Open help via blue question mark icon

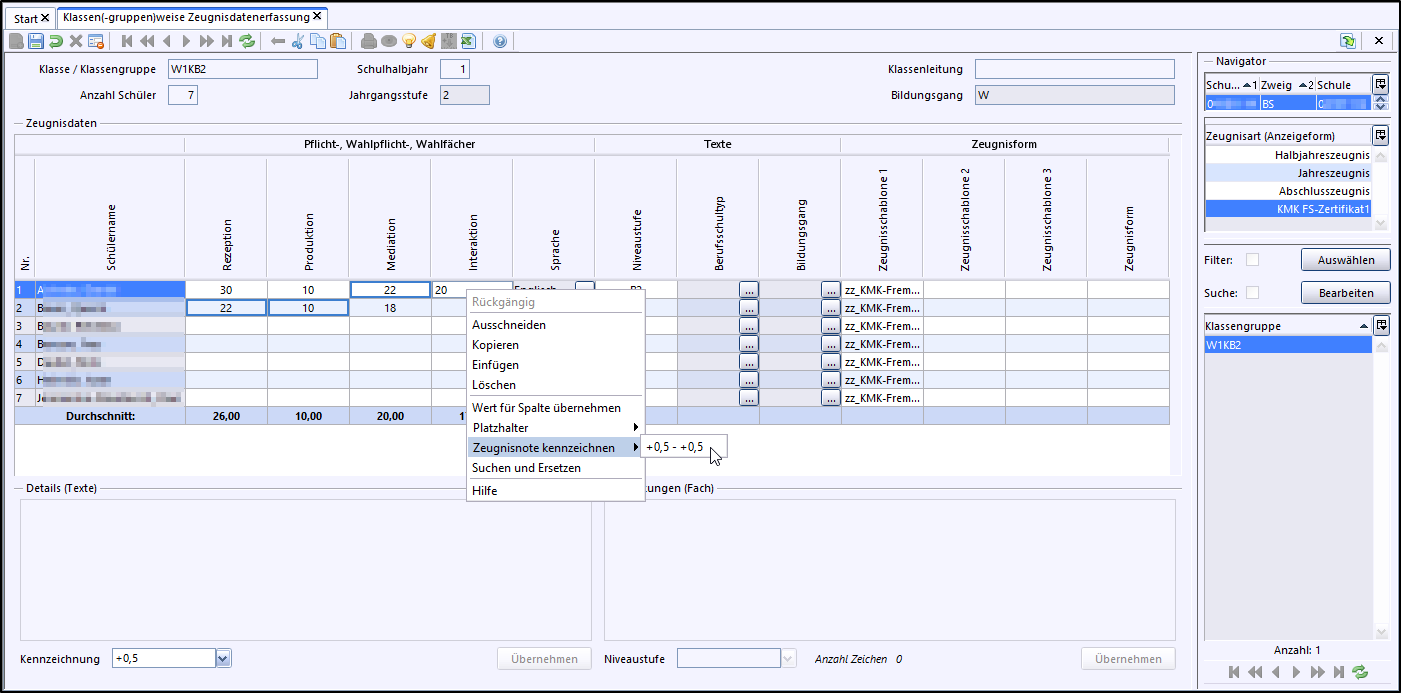coord(500,41)
